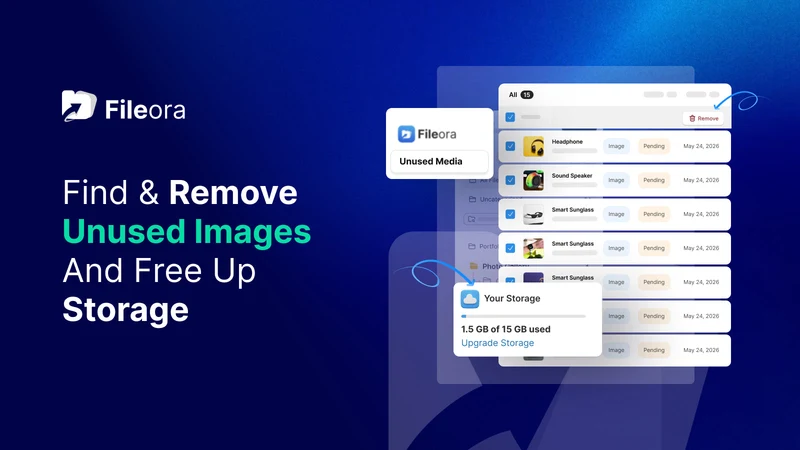The height and width of the screenshot is (450, 800).
Task: Click May 24, 2026 date in Sound Speaker row
Action: [701, 180]
